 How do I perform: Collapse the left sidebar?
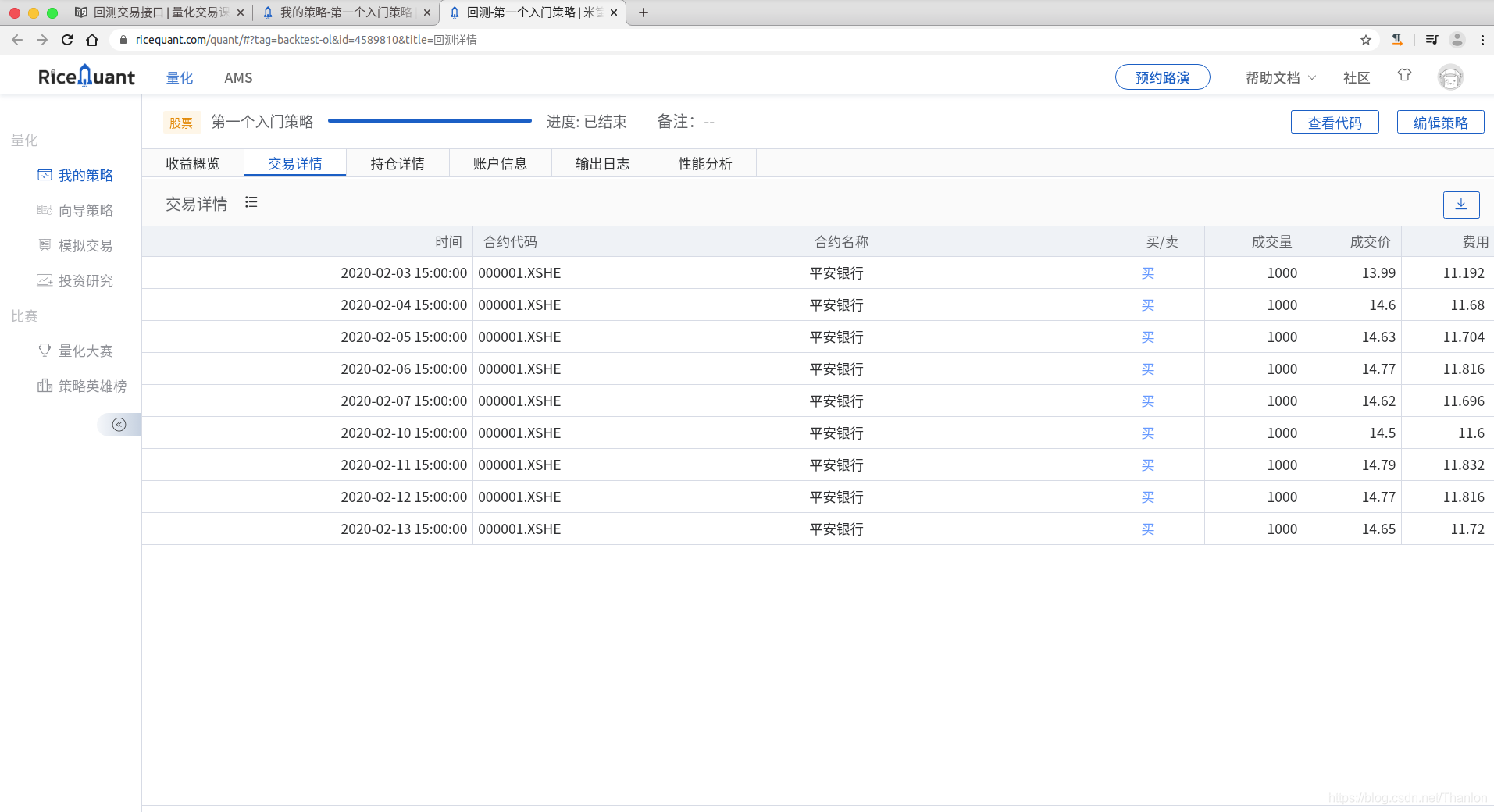119,425
